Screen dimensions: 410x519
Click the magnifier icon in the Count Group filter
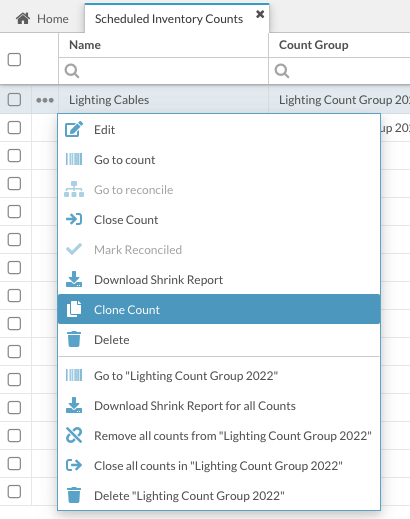[x=282, y=71]
